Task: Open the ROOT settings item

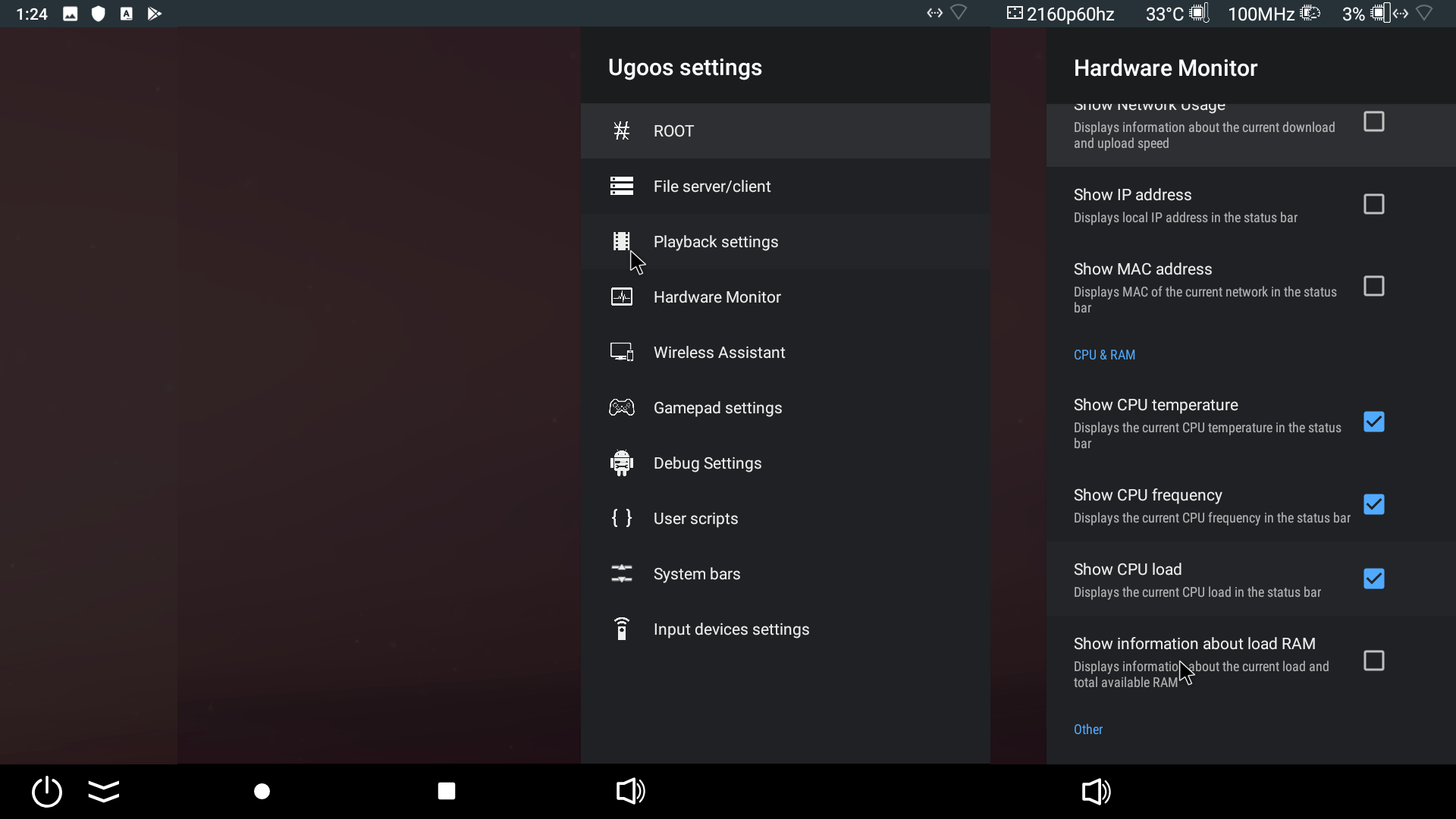Action: click(785, 130)
